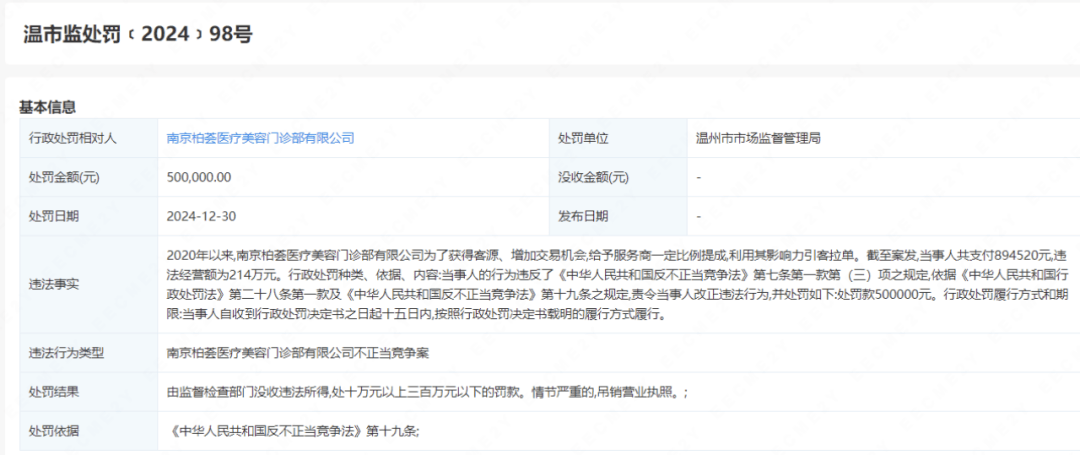Image resolution: width=1080 pixels, height=455 pixels.
Task: Select the 基本信息 section heading
Action: (x=48, y=107)
